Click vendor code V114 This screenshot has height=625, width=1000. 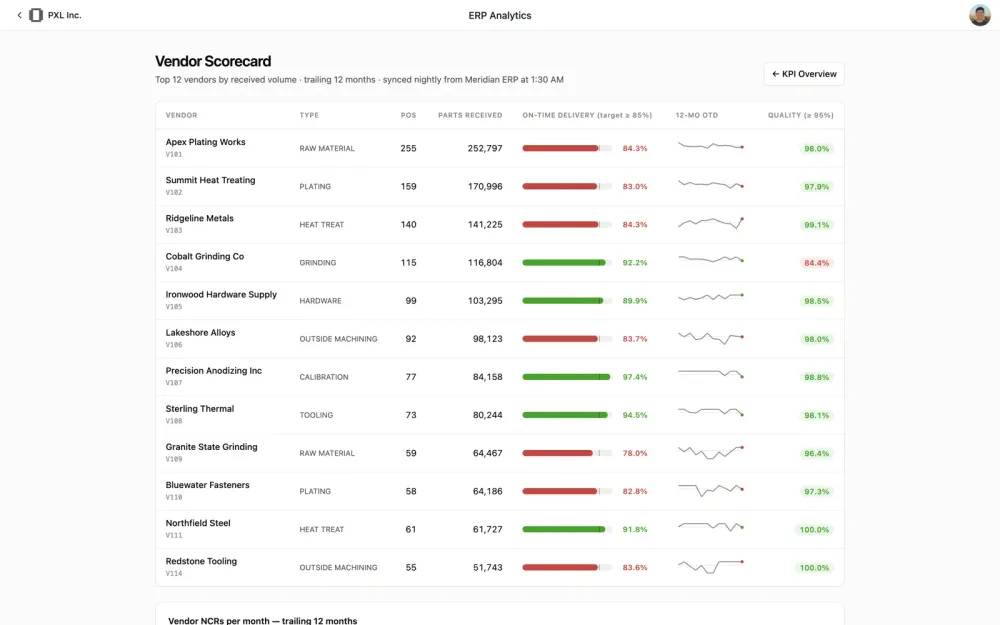pyautogui.click(x=173, y=573)
